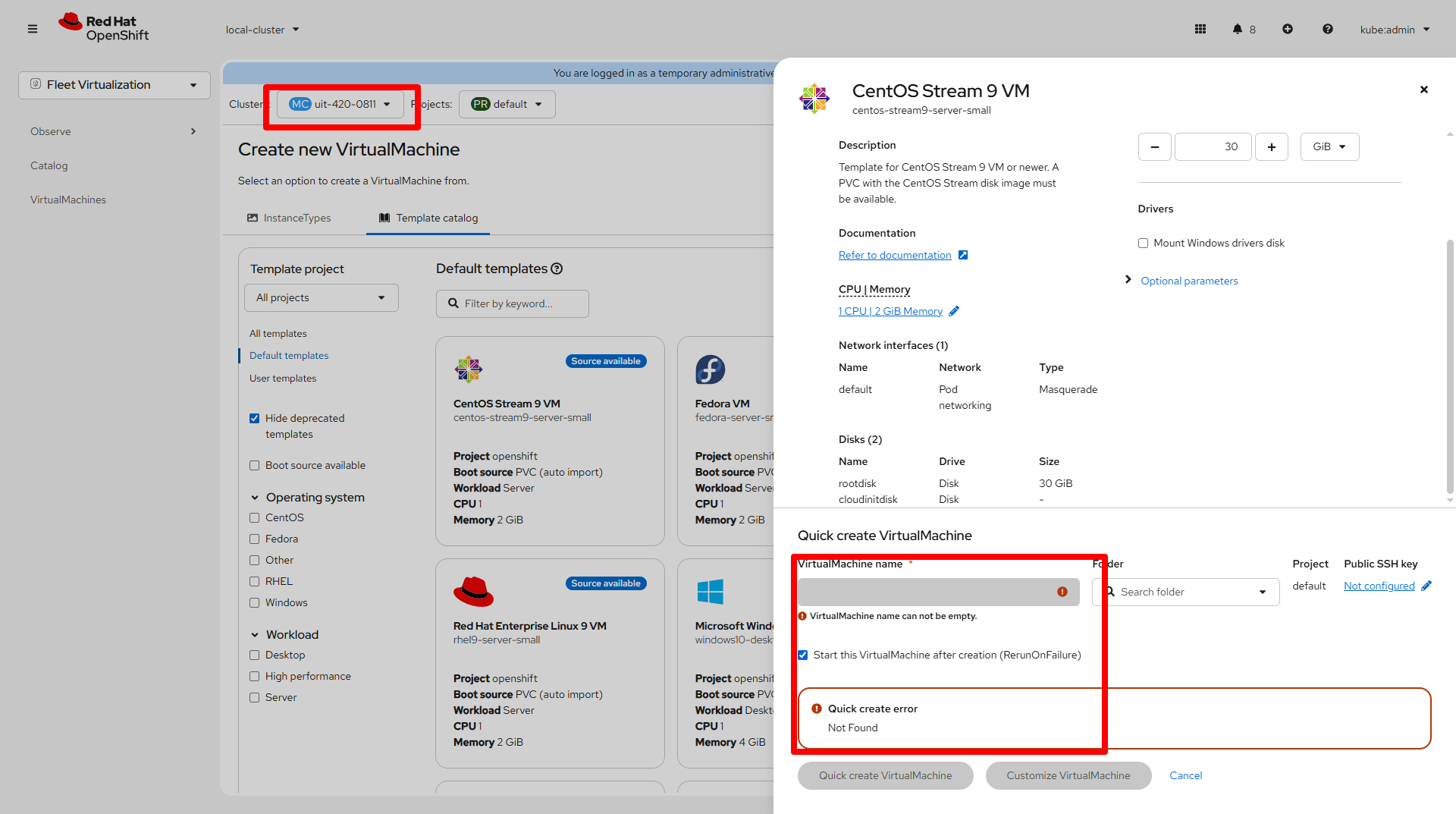Click the CentOS logo in the drawer header
1456x814 pixels.
click(x=814, y=99)
